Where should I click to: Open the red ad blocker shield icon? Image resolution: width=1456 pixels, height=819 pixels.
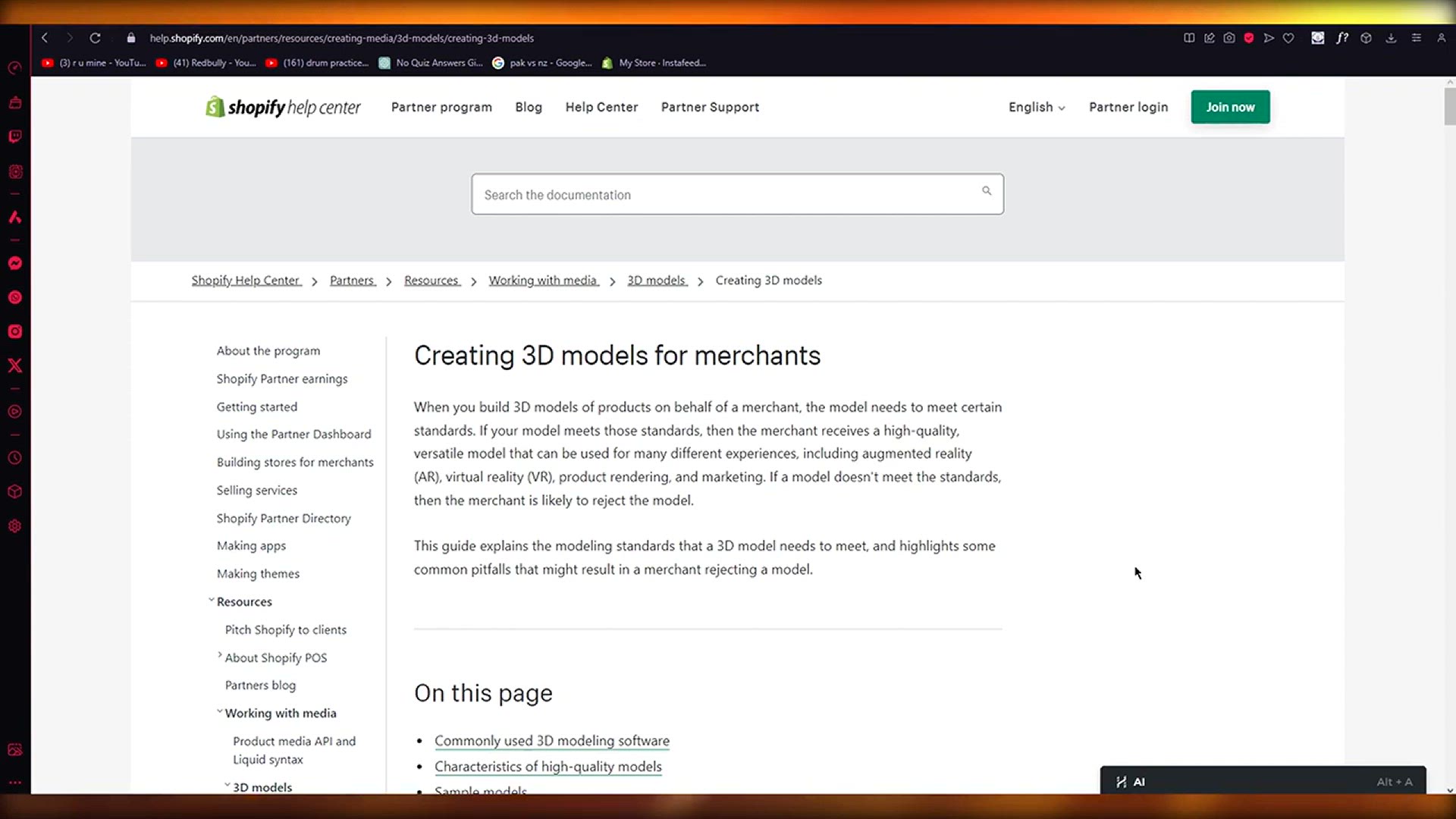coord(1249,38)
